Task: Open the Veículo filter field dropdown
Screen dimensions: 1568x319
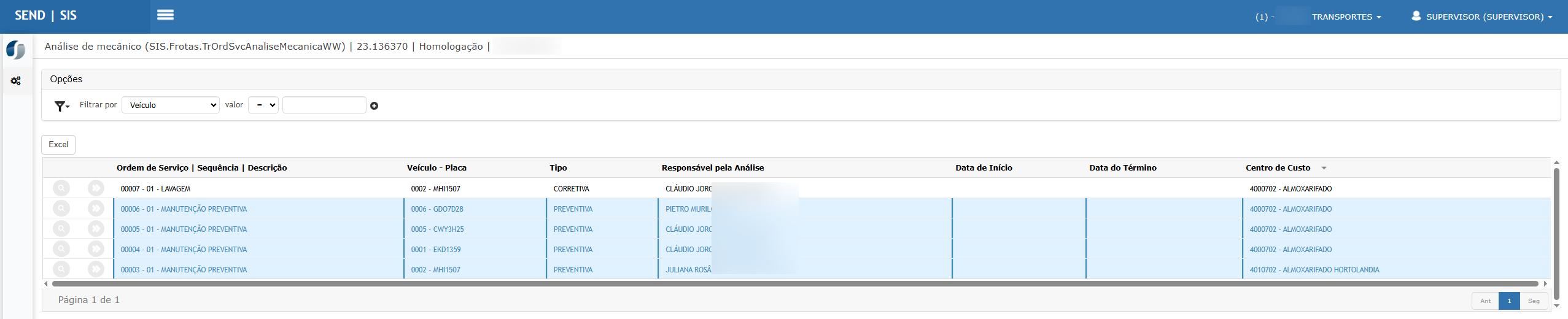Action: click(171, 105)
